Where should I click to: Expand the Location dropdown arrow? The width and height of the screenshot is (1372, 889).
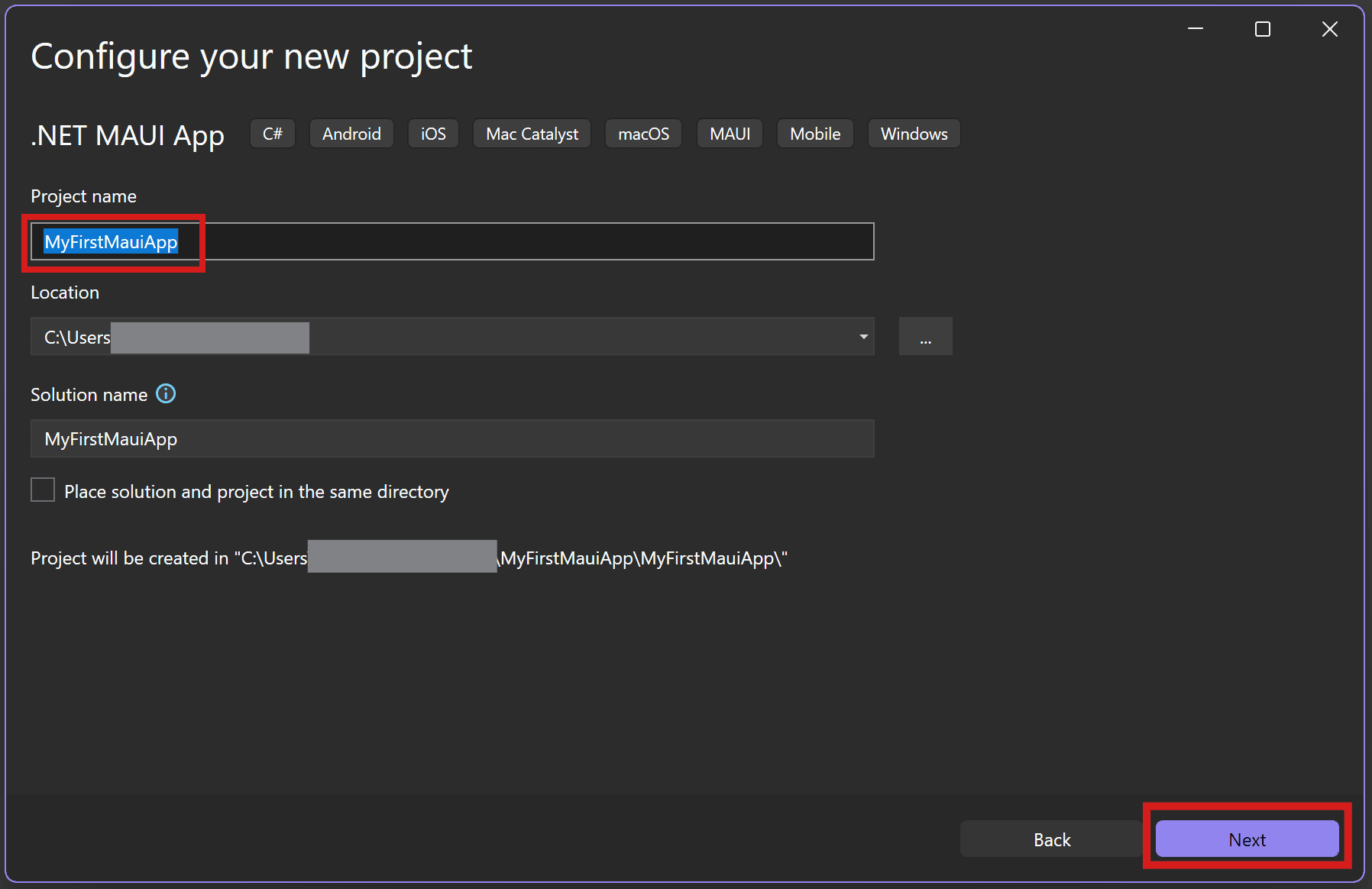[863, 337]
